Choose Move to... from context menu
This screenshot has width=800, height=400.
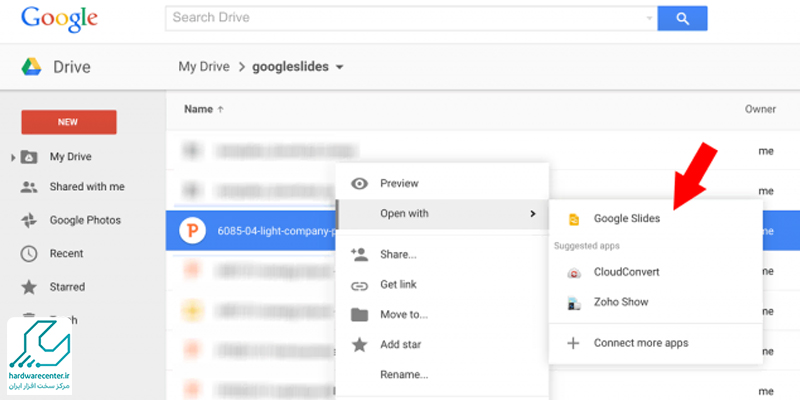click(x=404, y=315)
